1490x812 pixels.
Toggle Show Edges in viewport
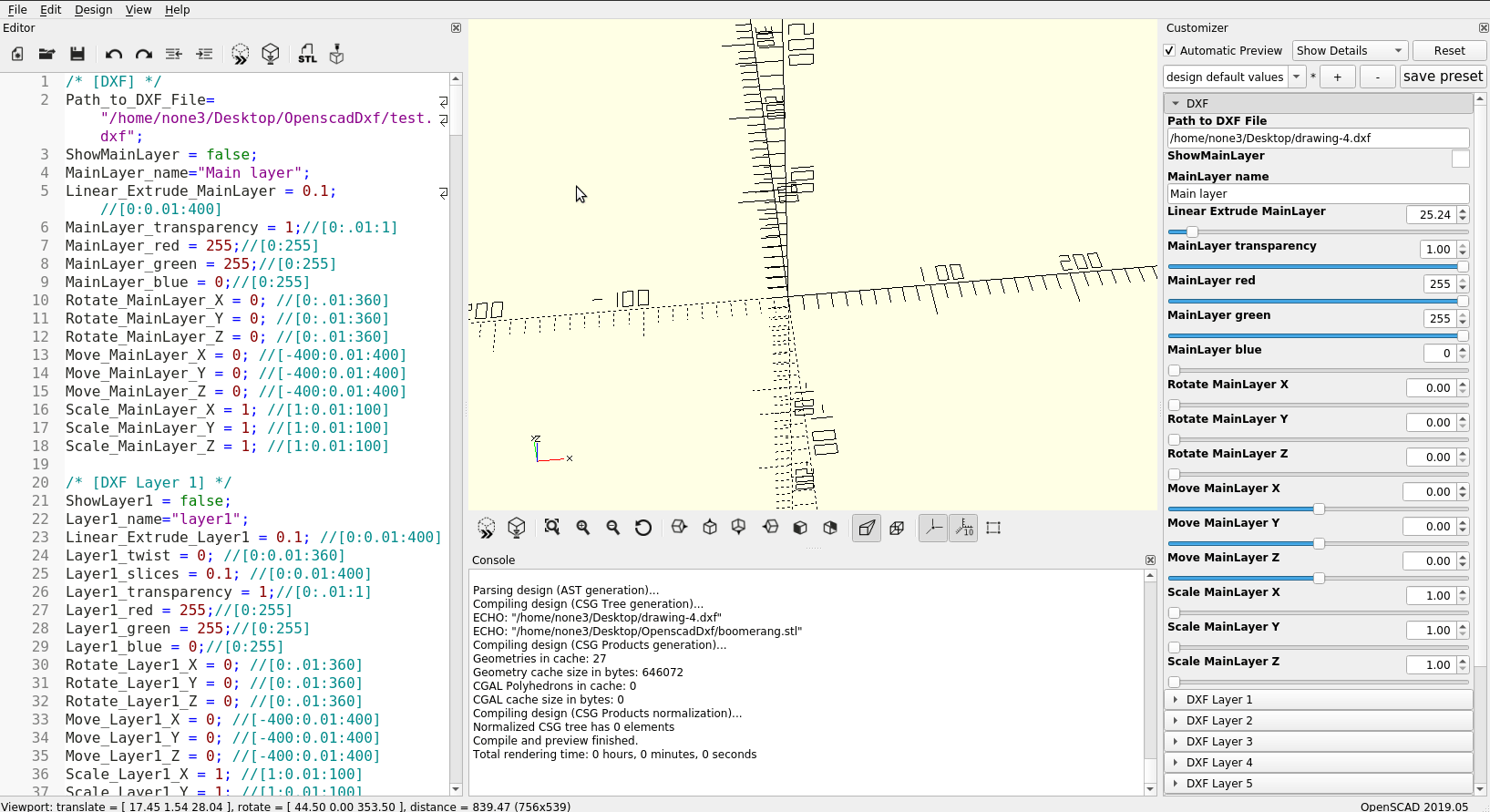993,528
